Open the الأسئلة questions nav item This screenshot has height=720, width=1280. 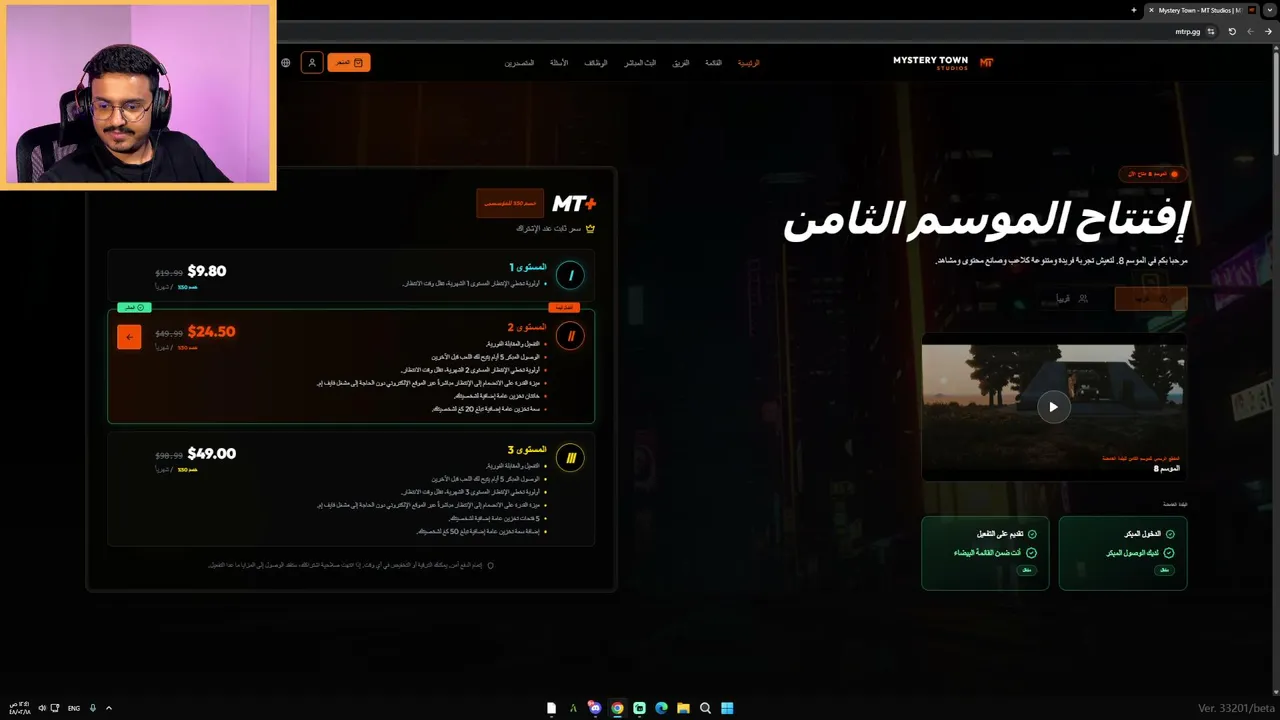coord(559,63)
